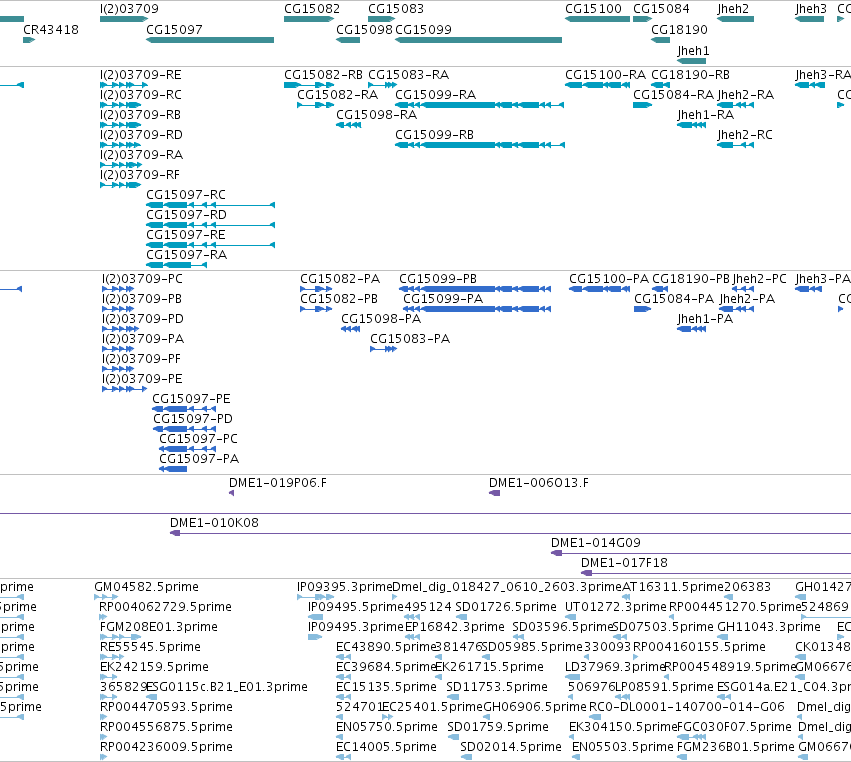Click protein label l(2)03709-PE
Screen dimensions: 851x762
[x=142, y=379]
